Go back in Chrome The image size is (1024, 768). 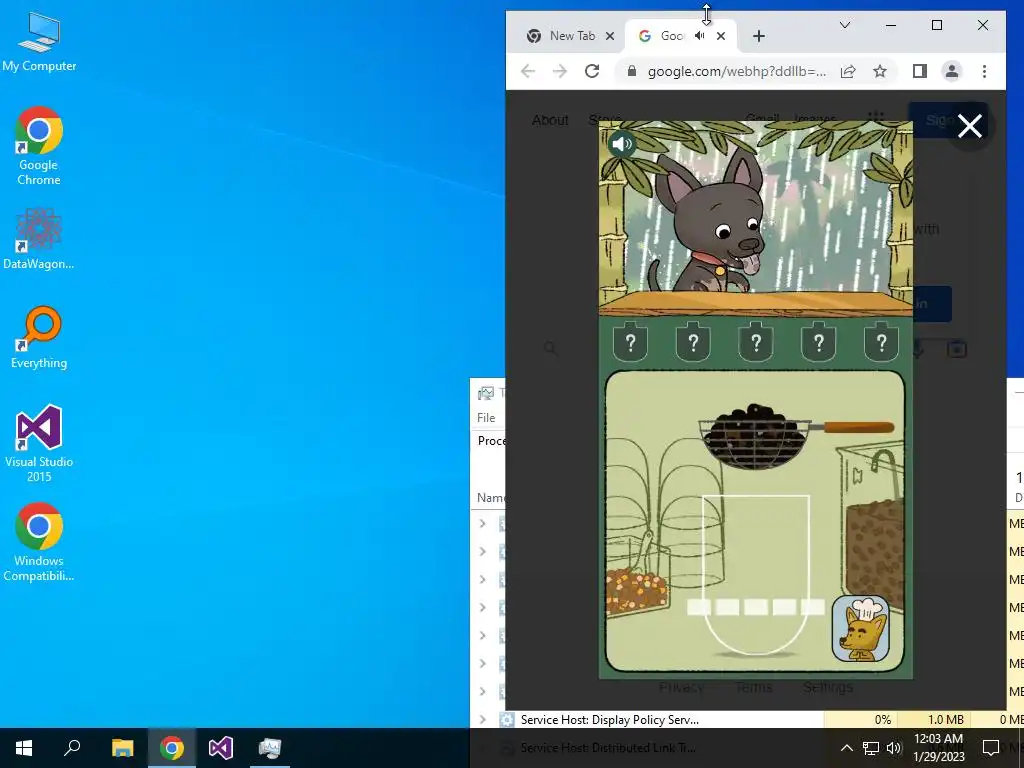[x=528, y=71]
